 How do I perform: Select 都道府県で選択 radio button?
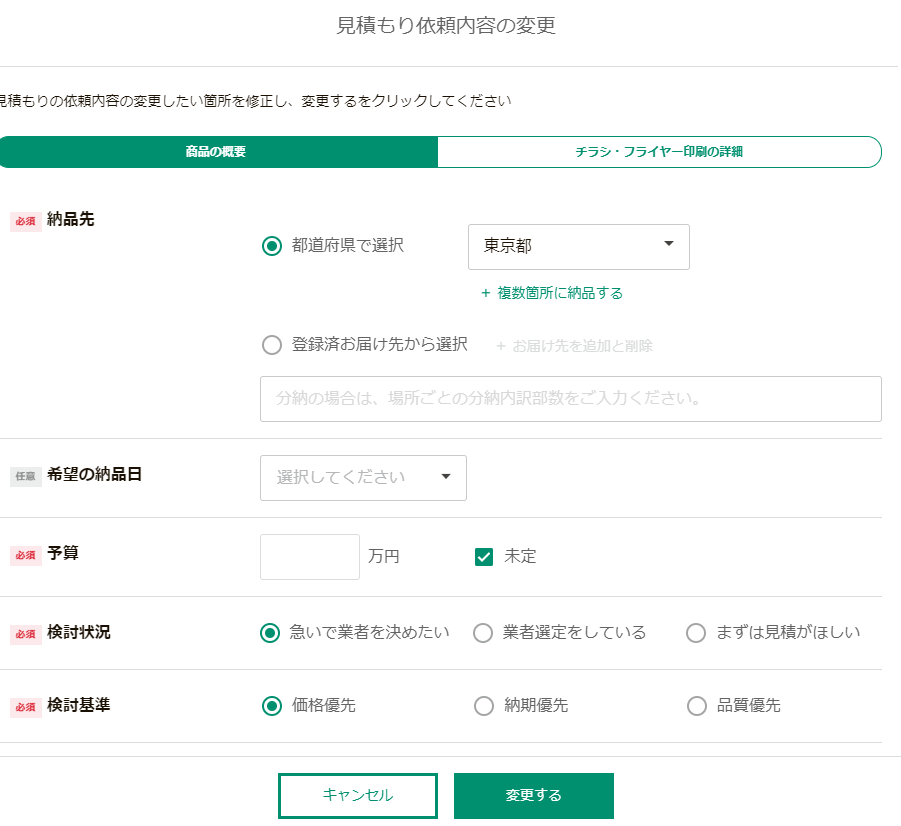[x=272, y=246]
